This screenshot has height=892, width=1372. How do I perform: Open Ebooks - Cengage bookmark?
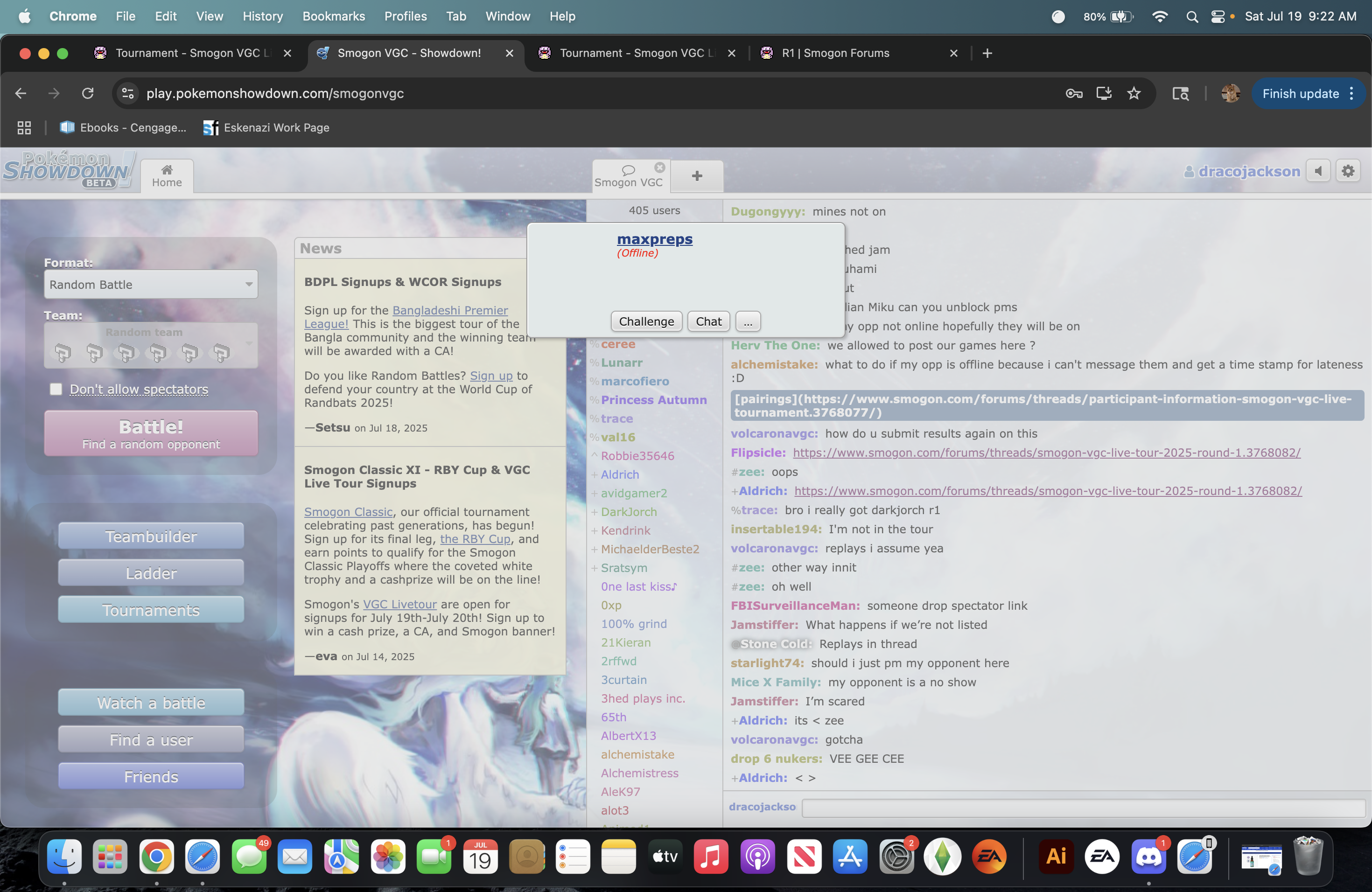coord(123,127)
